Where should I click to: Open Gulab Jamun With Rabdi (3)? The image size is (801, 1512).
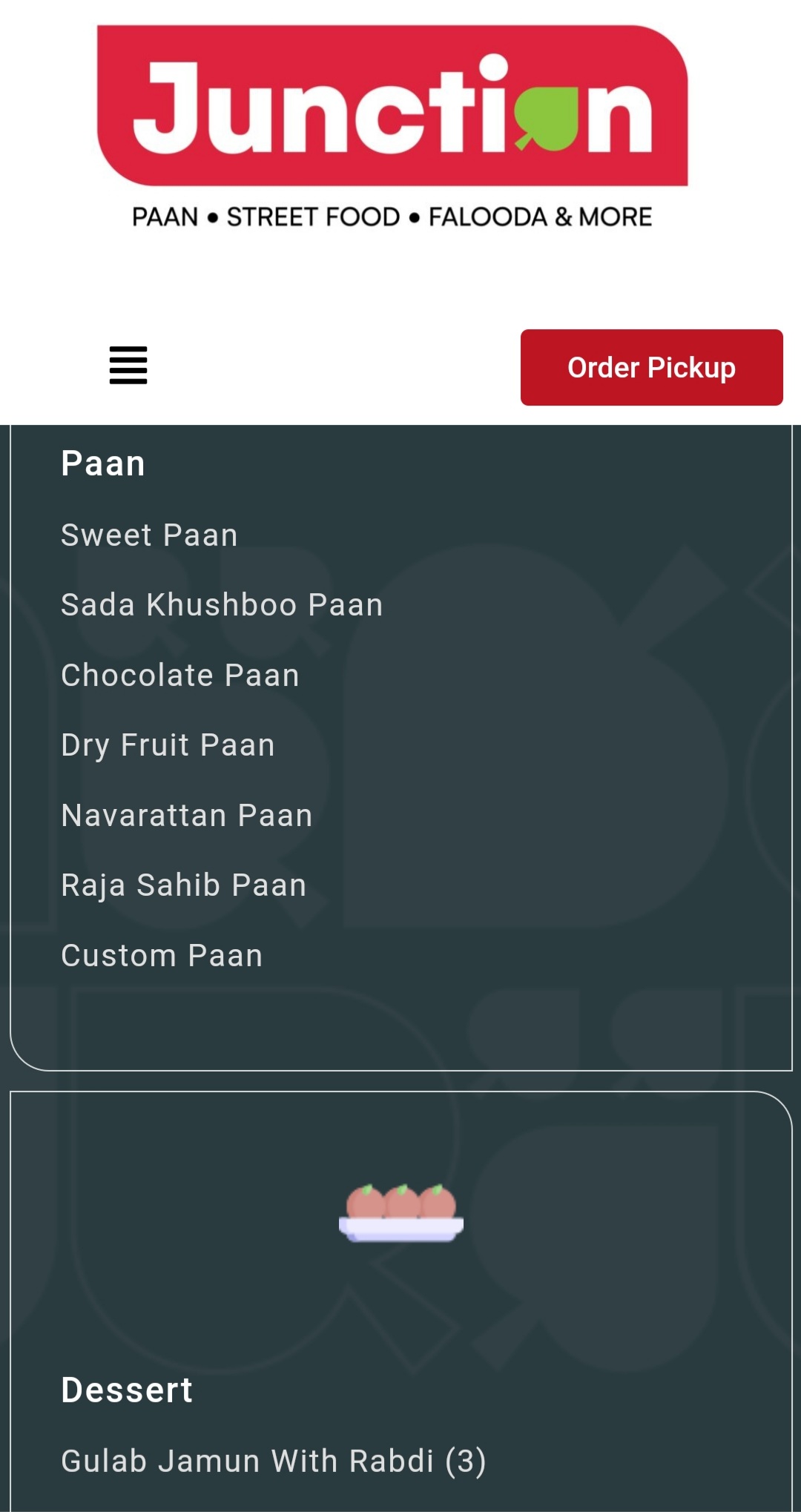tap(273, 1461)
